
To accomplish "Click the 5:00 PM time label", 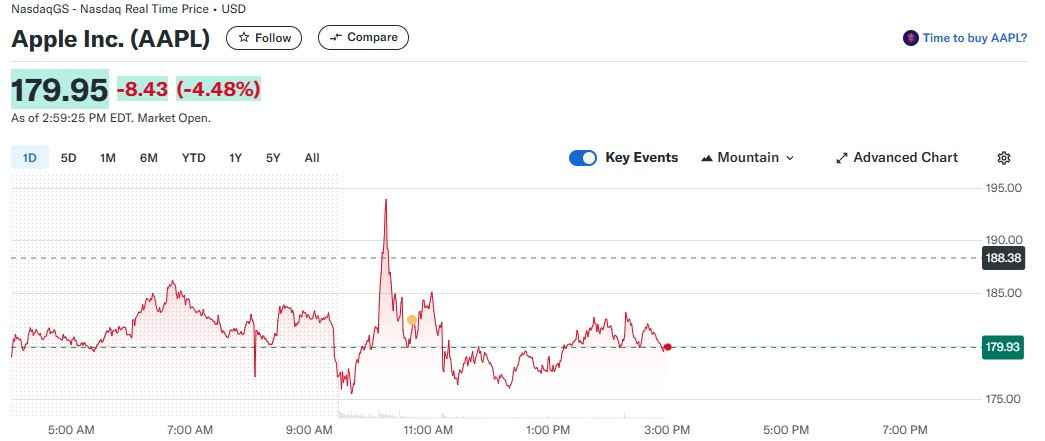I will click(x=785, y=430).
